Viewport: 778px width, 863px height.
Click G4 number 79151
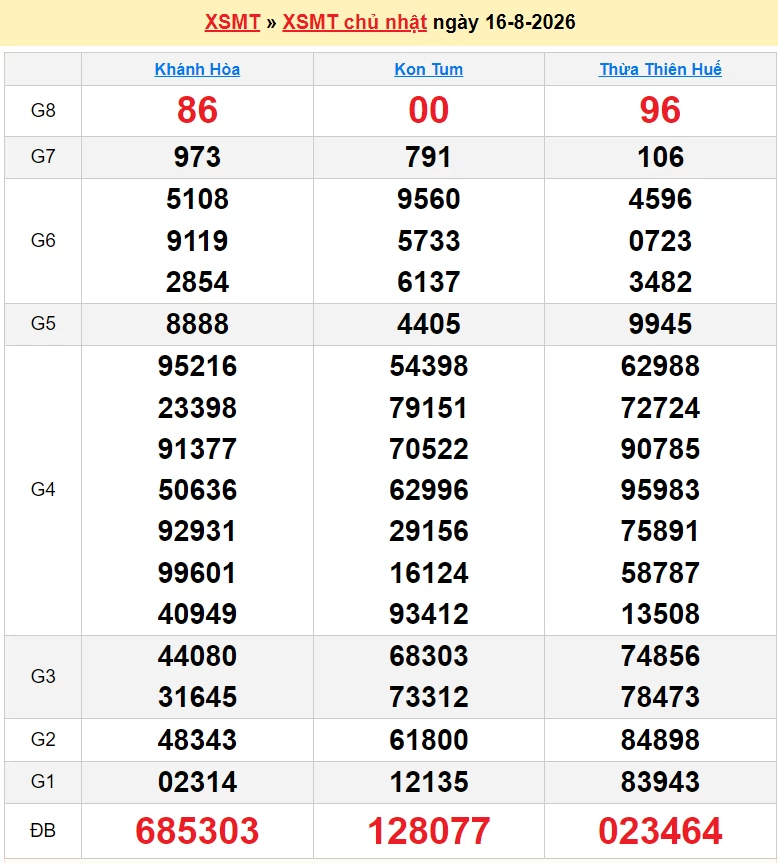click(428, 408)
